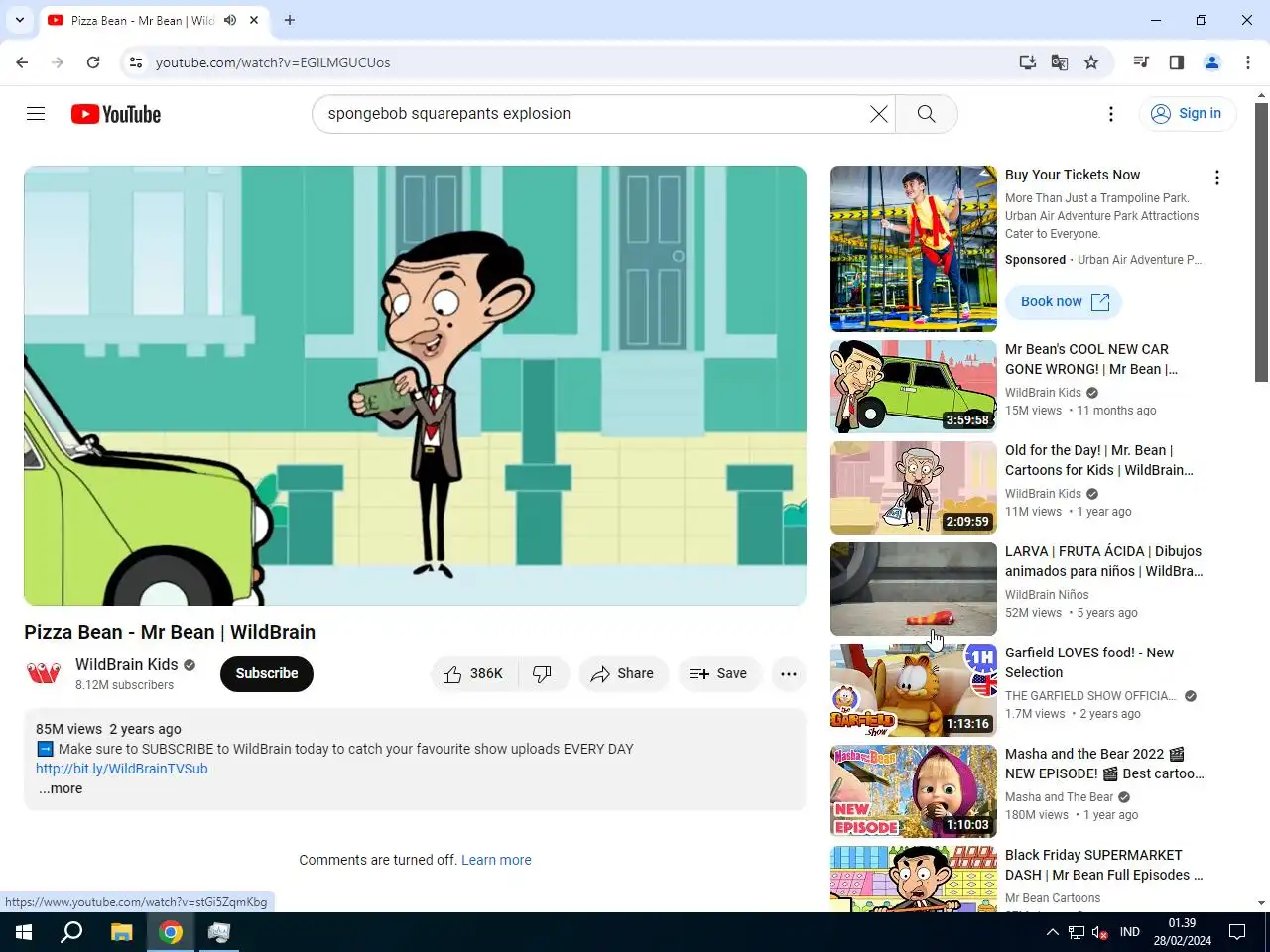The image size is (1270, 952).
Task: Open the ad options three-dot menu
Action: pos(1217,178)
